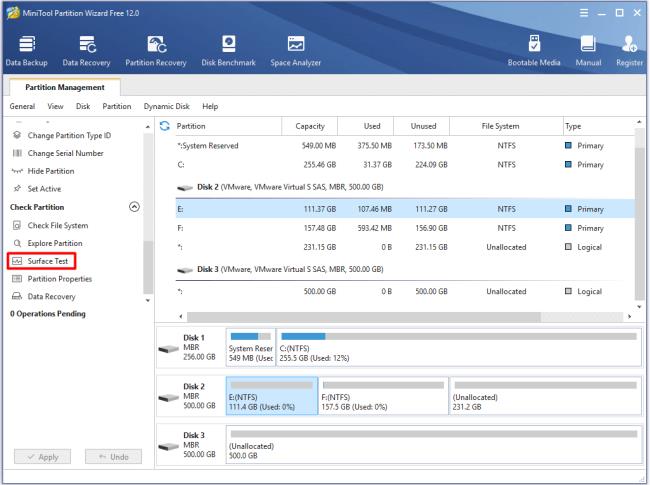Start Surface Test
650x485 pixels.
[41, 261]
